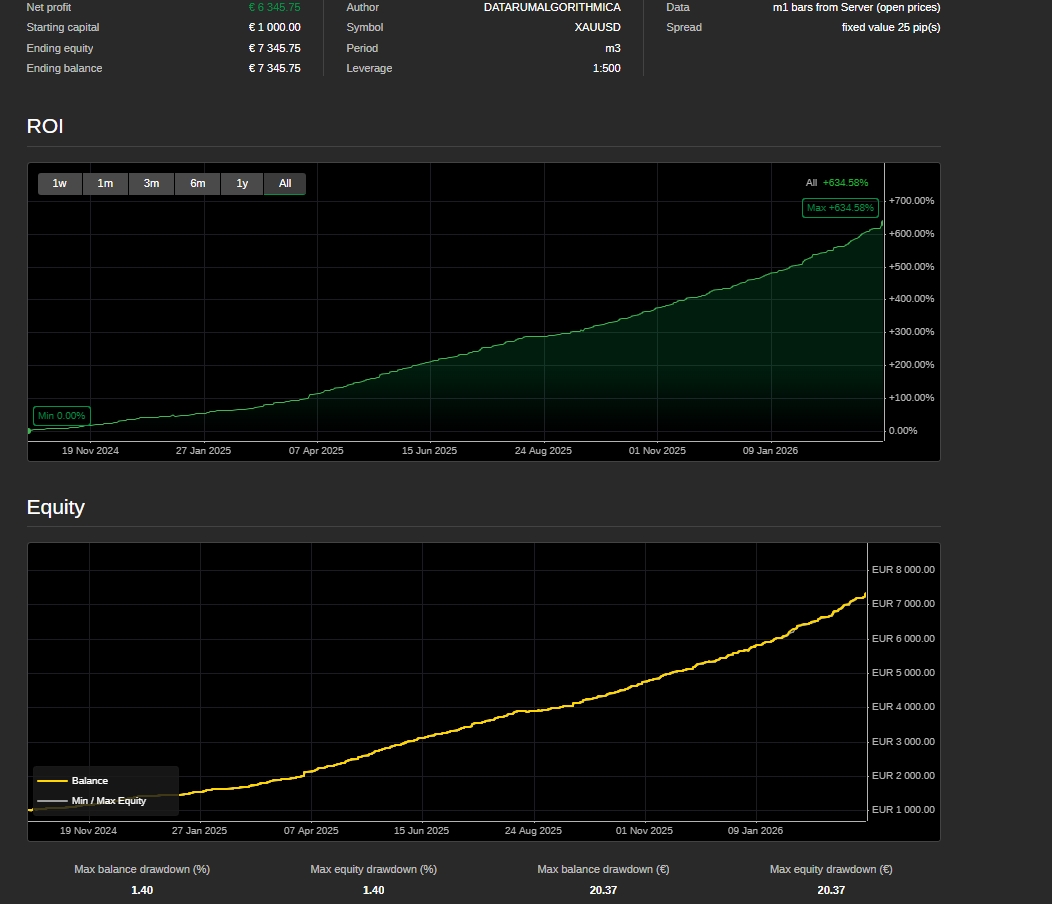Click the Min 0.00% chart marker
This screenshot has height=904, width=1052.
tap(61, 416)
